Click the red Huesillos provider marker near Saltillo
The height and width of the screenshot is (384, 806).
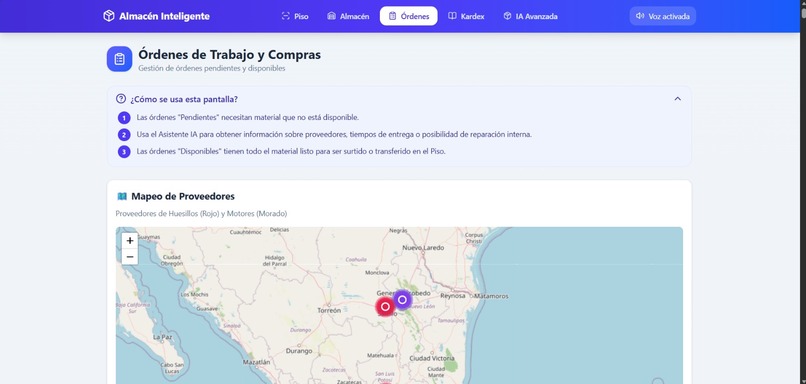[385, 306]
